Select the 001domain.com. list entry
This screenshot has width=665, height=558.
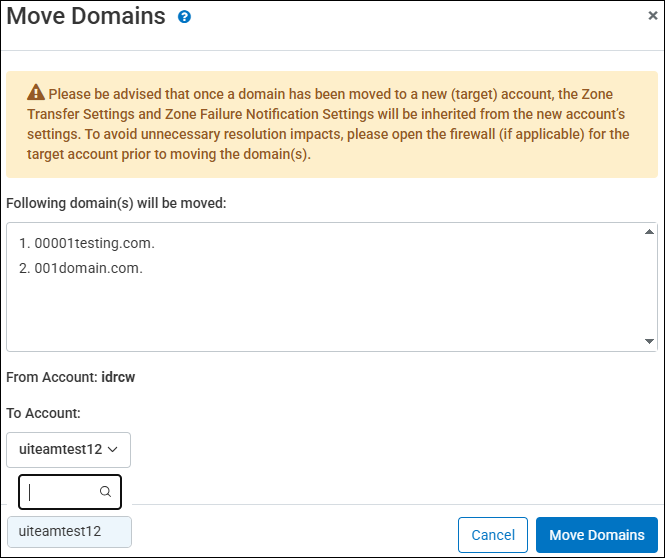[x=80, y=268]
